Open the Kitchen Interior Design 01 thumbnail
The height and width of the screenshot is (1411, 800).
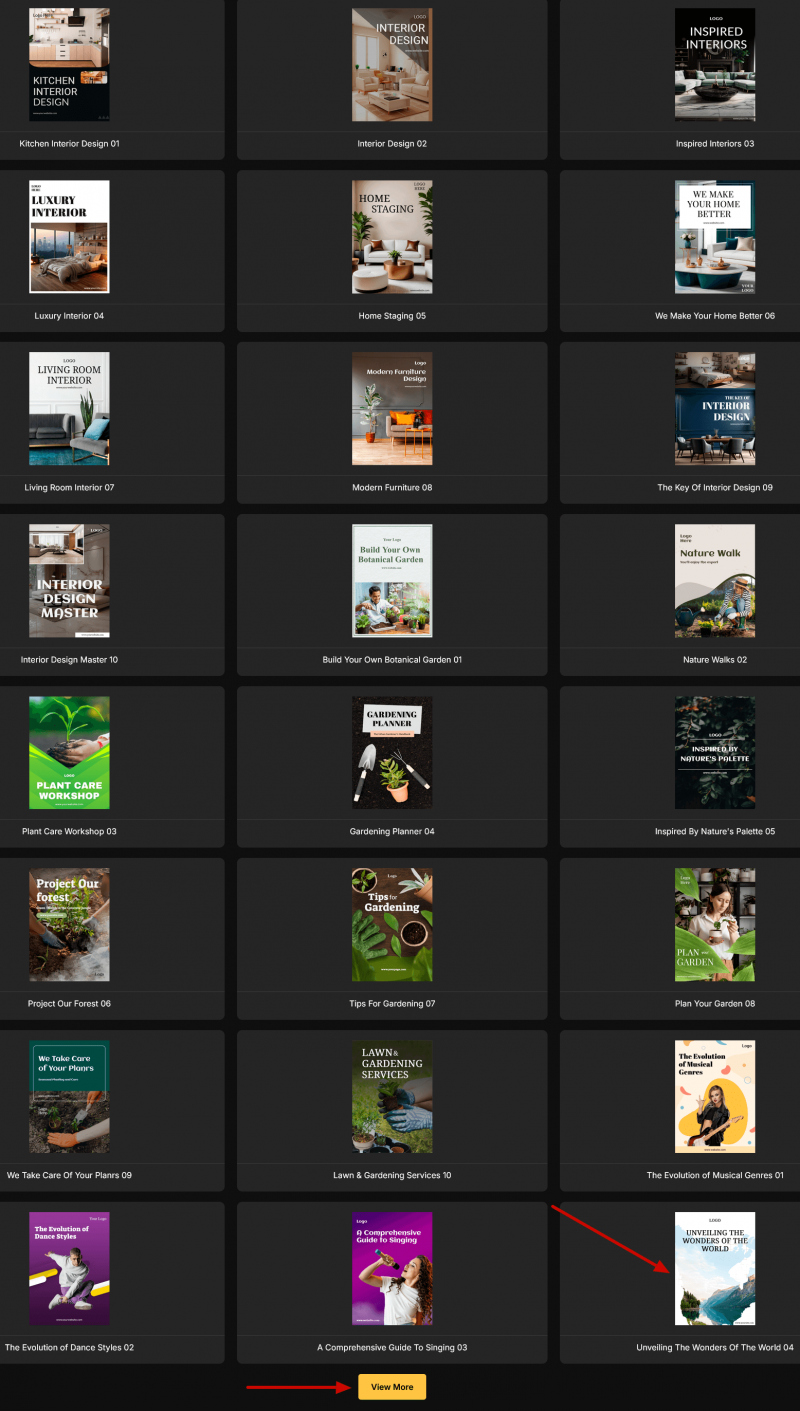coord(69,65)
